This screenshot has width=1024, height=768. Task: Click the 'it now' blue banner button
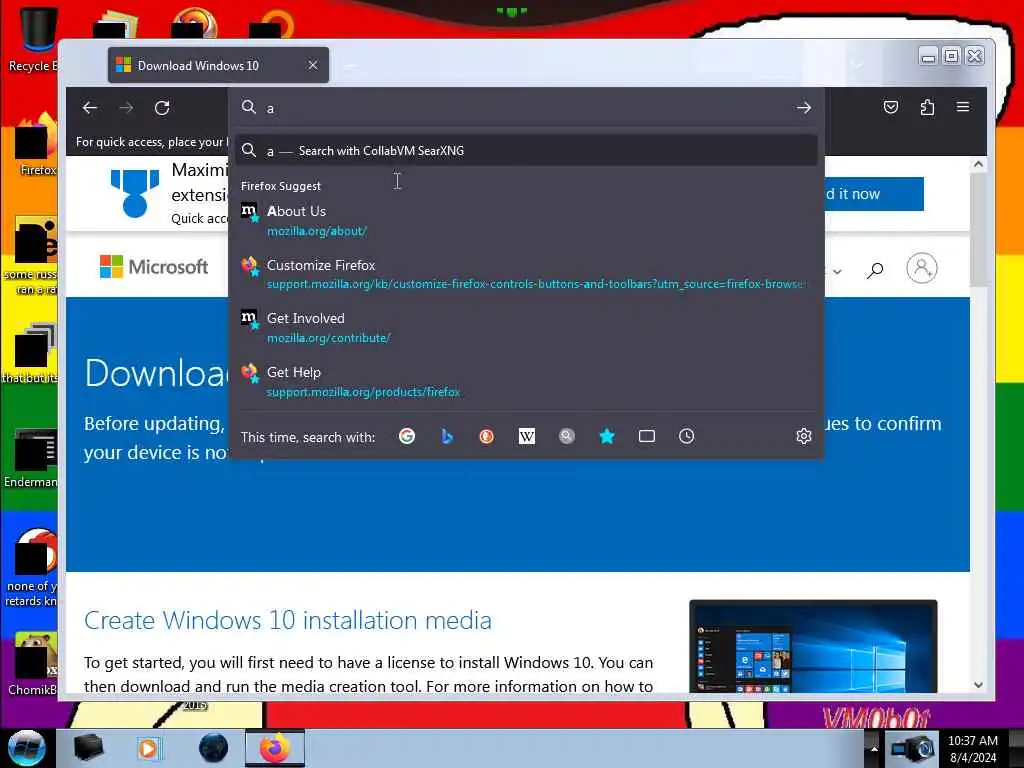coord(874,194)
